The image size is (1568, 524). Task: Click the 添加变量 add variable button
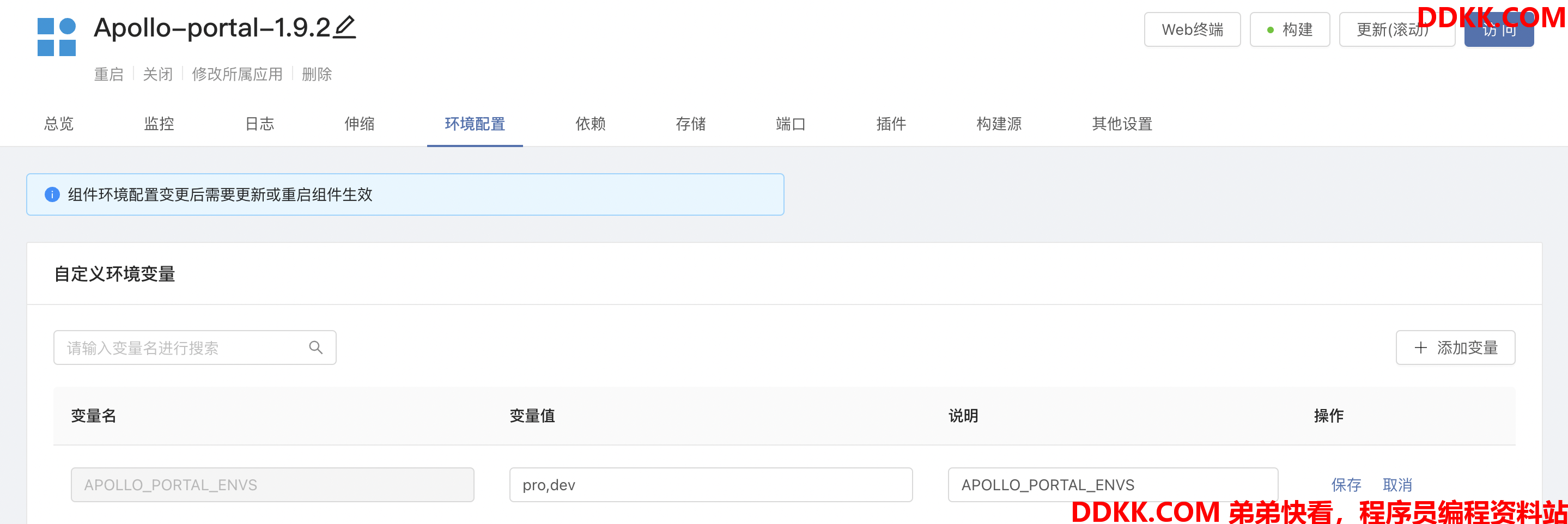pos(1455,348)
